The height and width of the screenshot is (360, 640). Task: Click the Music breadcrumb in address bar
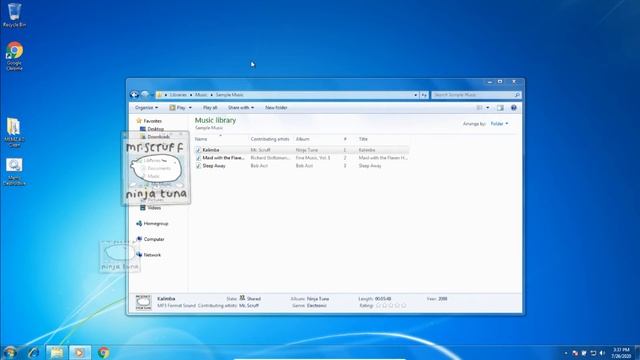tap(201, 95)
